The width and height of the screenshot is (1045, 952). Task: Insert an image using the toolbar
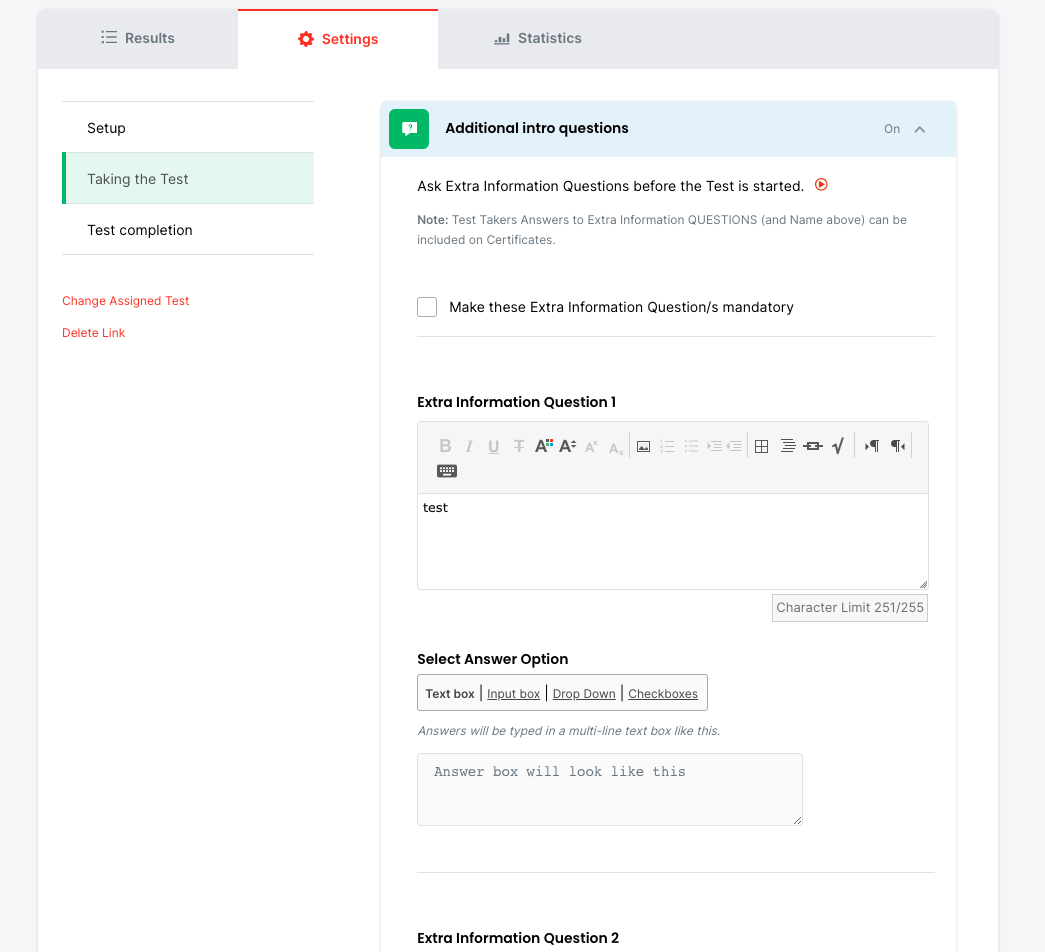point(643,446)
